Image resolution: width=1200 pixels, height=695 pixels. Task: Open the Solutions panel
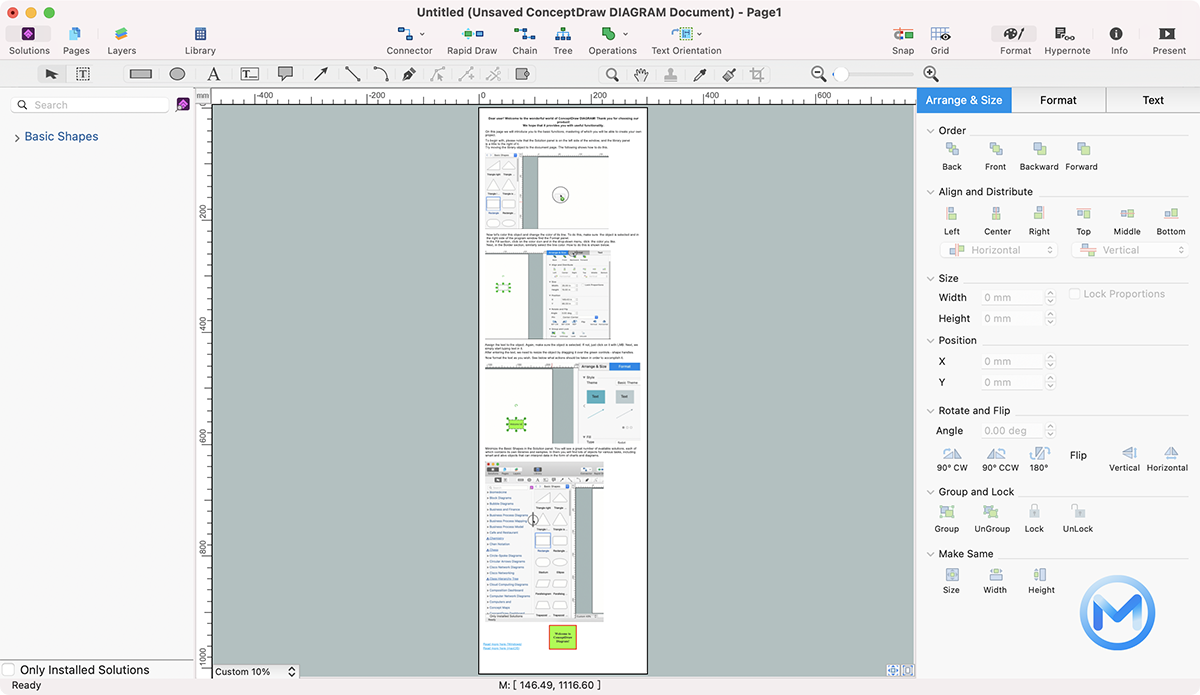pos(29,40)
